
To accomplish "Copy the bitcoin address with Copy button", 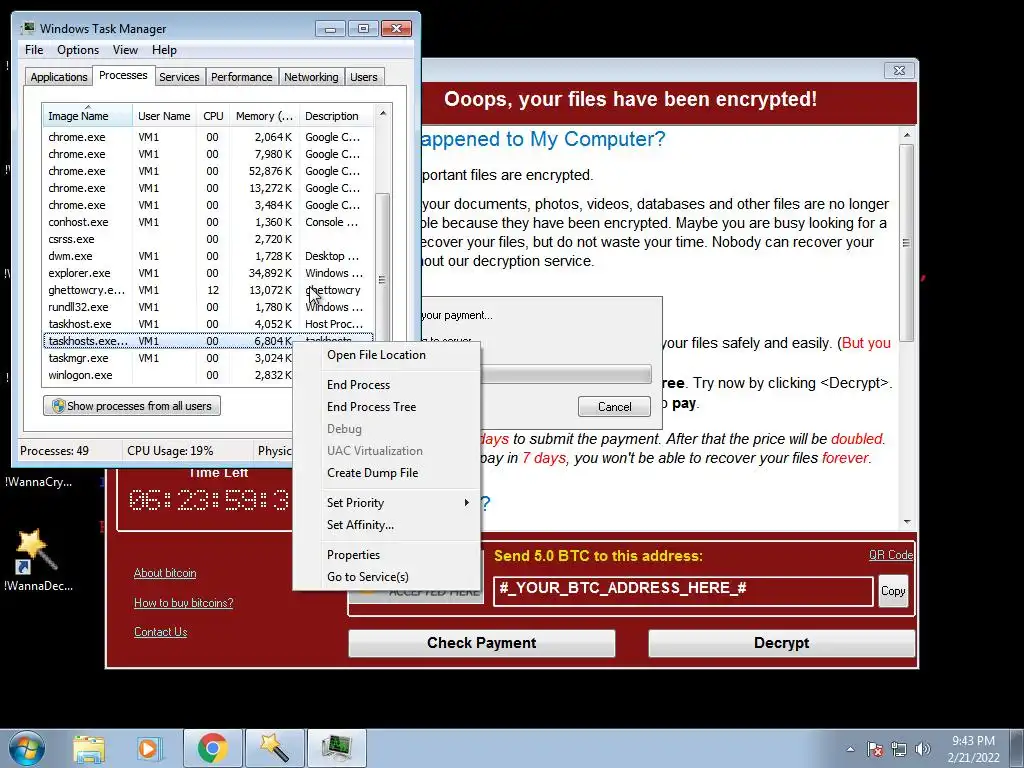I will tap(893, 591).
